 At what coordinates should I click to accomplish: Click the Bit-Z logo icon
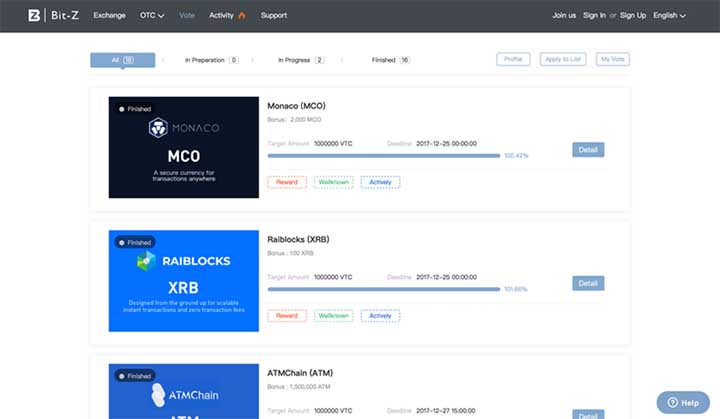(x=34, y=15)
